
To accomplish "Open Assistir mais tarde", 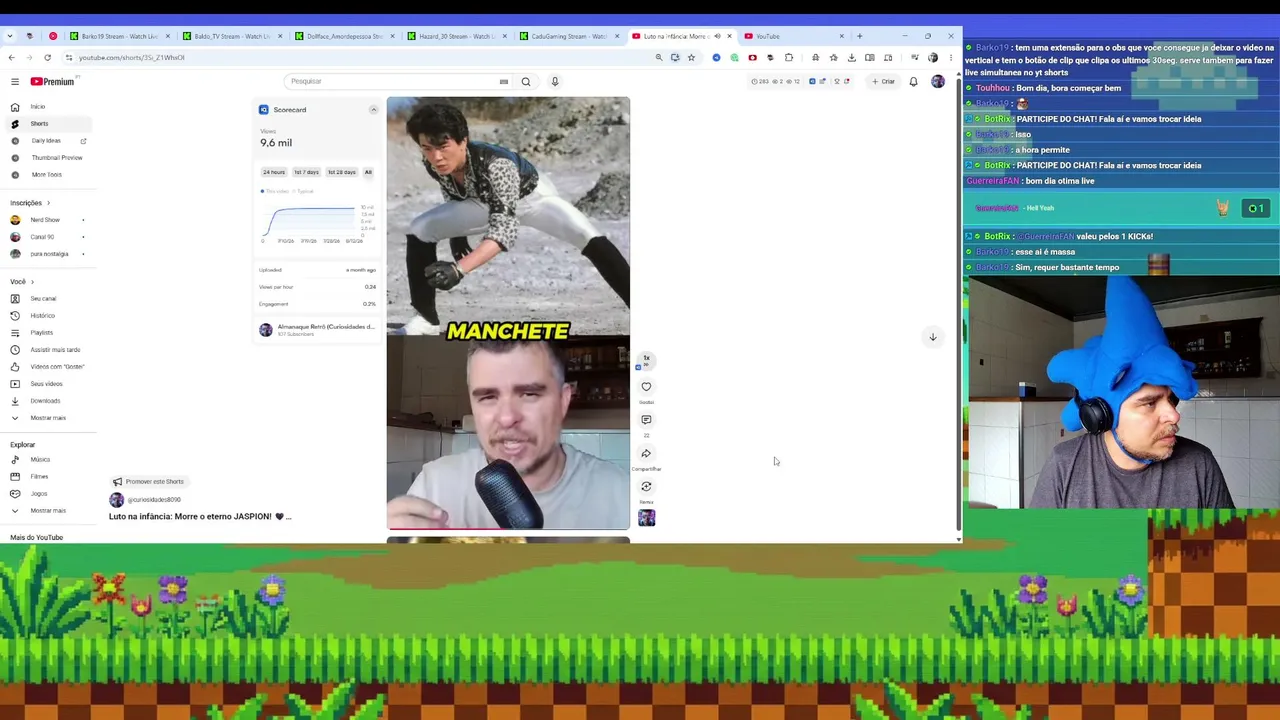I will (x=48, y=350).
